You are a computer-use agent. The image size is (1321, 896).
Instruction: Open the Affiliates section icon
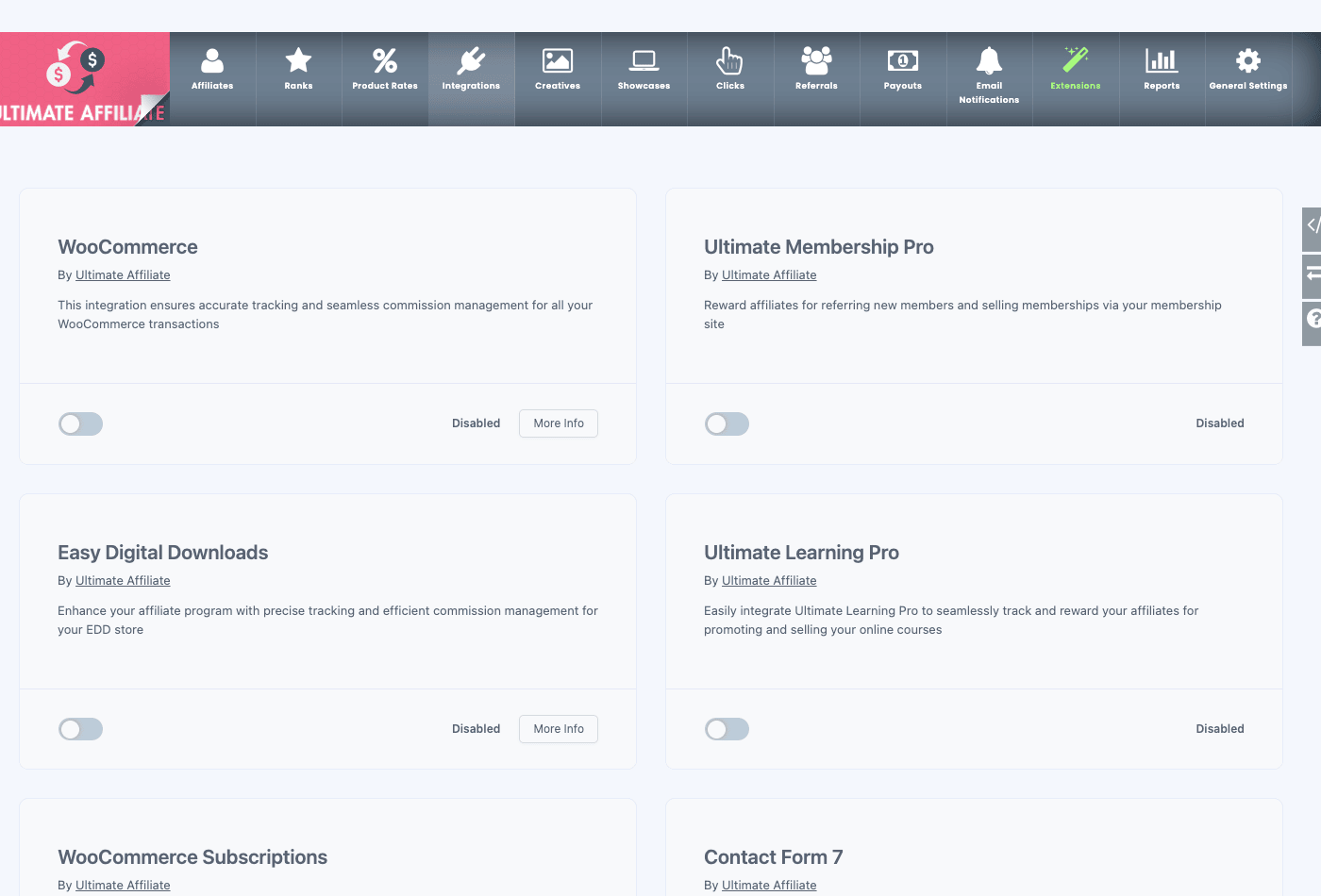[212, 61]
